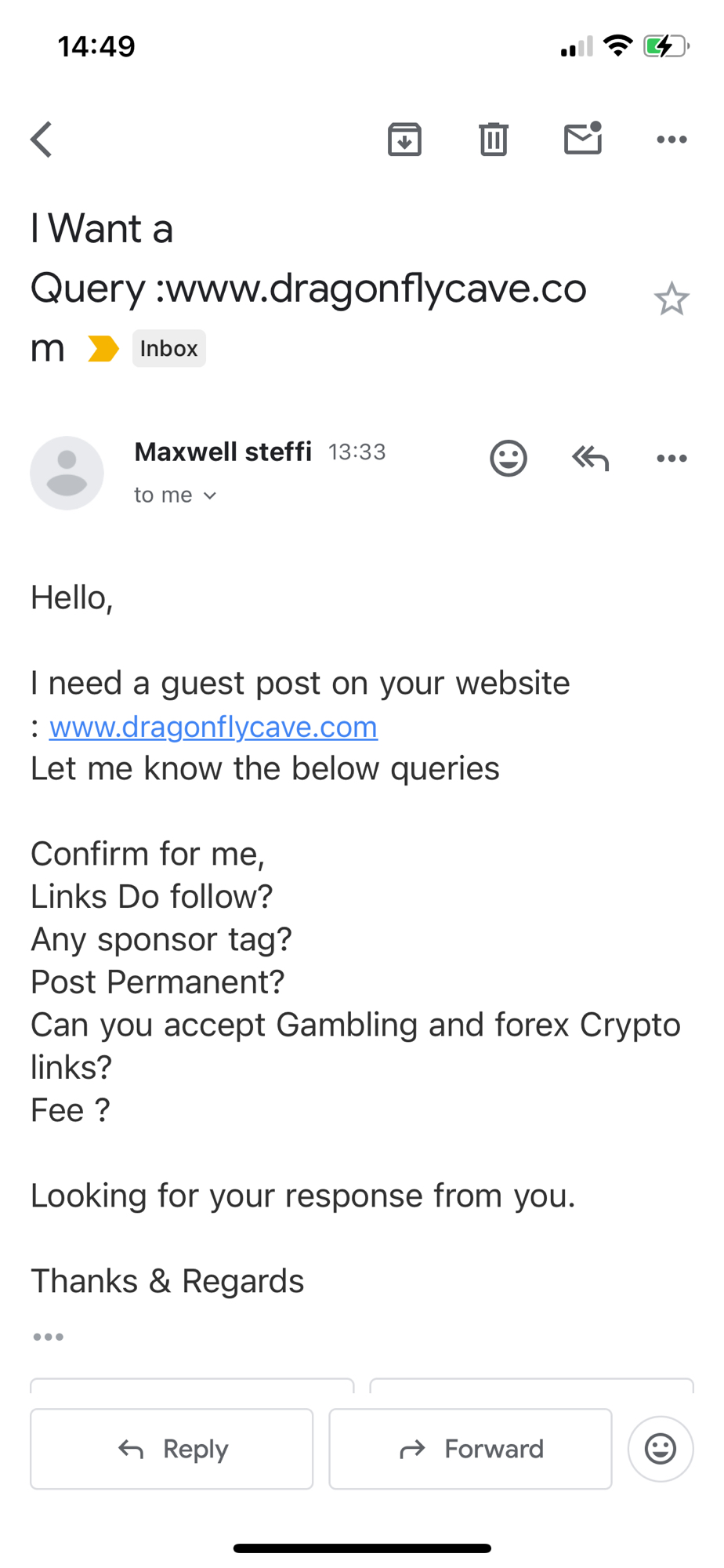Archive this email
The height and width of the screenshot is (1568, 724).
[x=404, y=140]
